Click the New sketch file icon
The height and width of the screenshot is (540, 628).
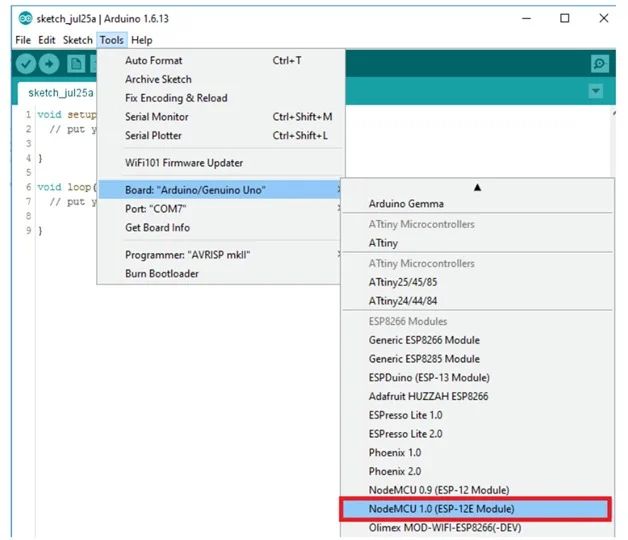pos(76,64)
